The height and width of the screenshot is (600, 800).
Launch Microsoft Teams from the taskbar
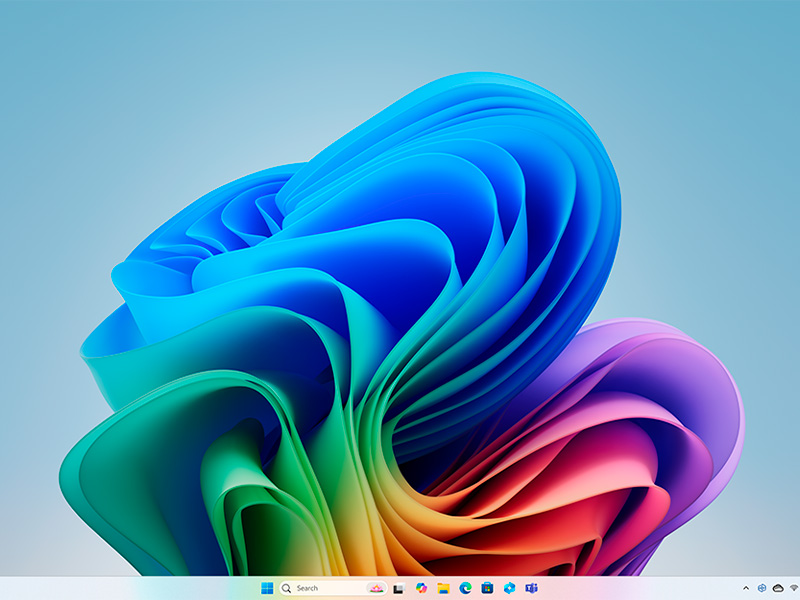tap(531, 588)
